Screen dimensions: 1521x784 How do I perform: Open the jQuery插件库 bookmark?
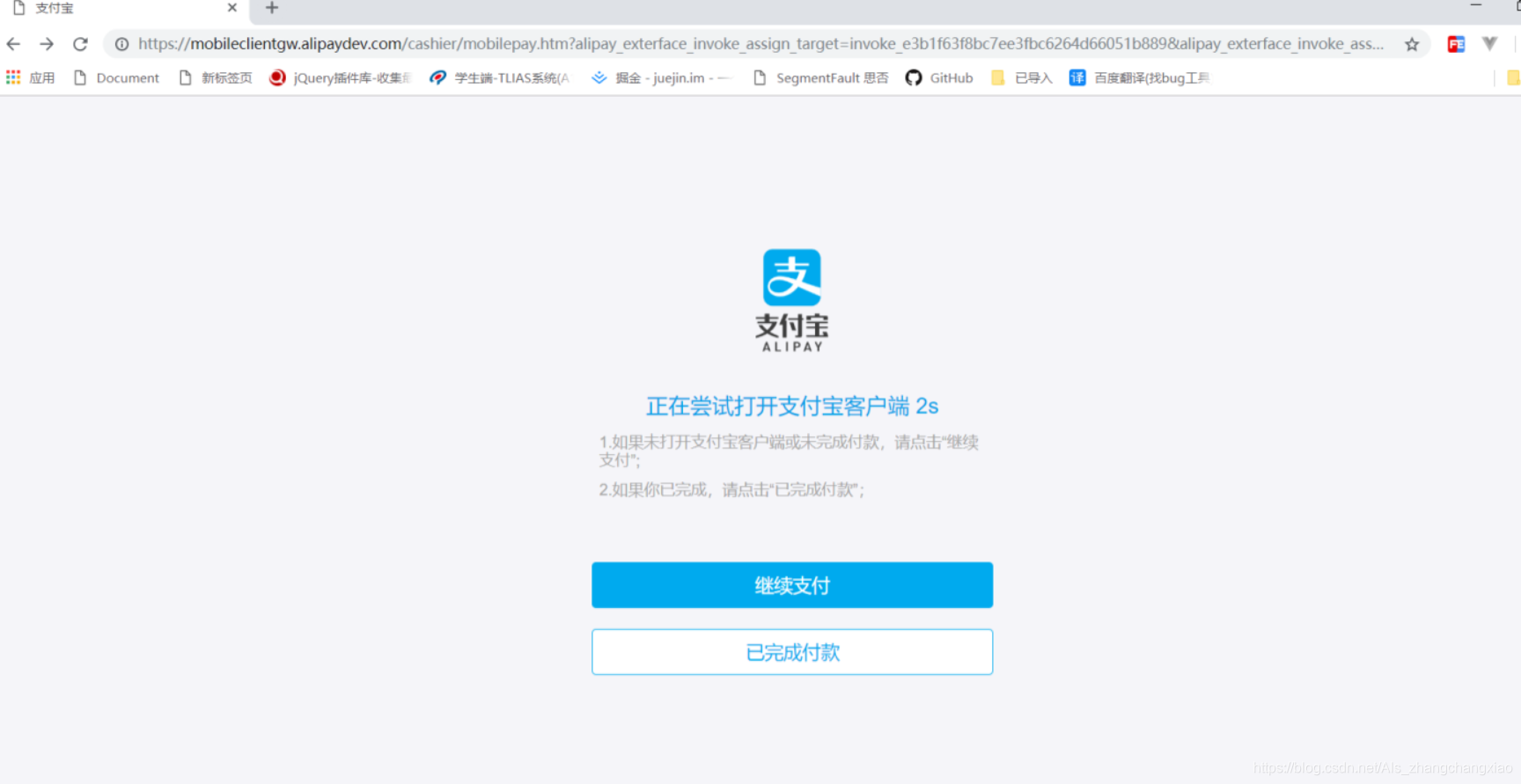[341, 77]
